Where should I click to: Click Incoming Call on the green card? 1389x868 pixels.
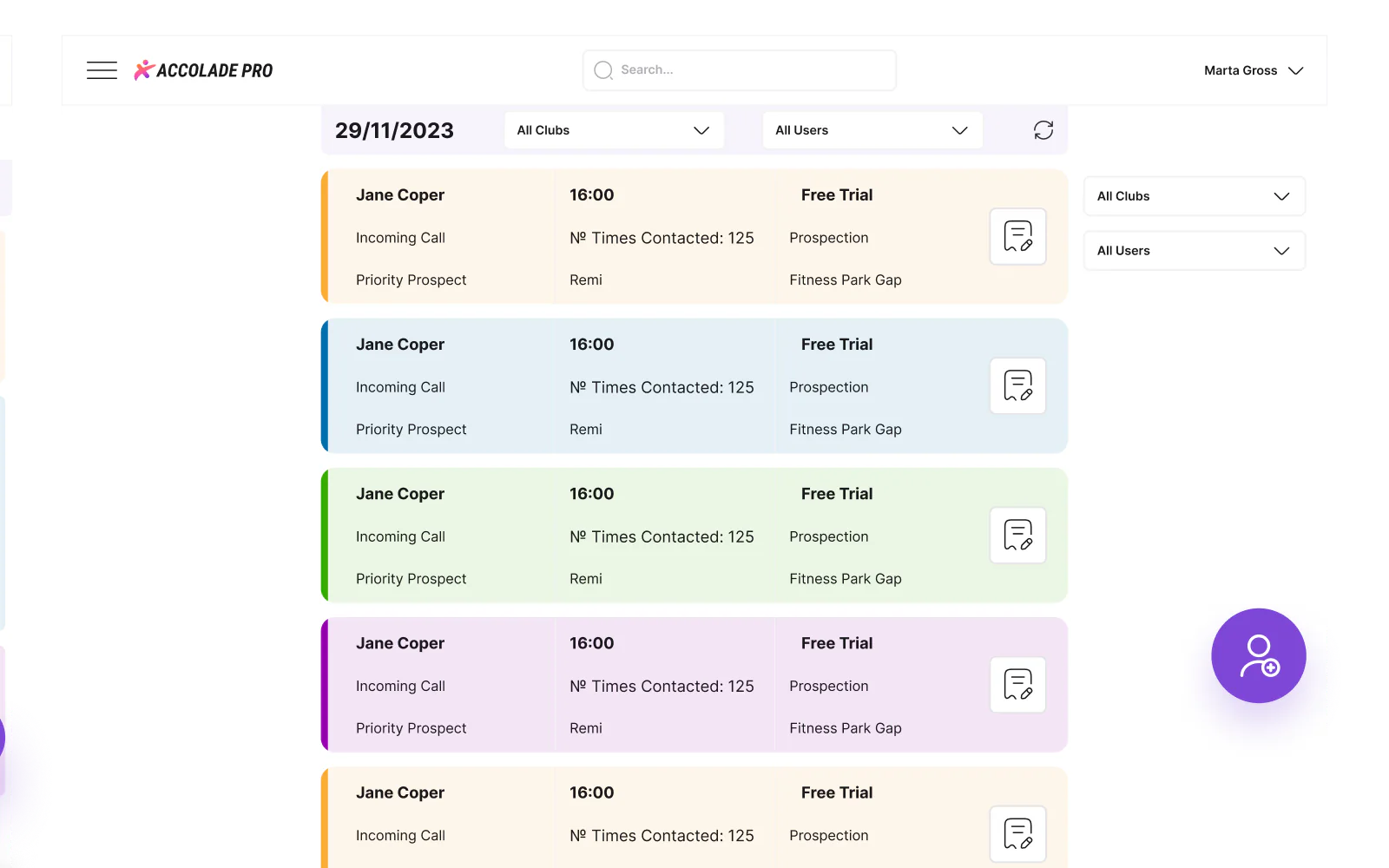point(400,536)
